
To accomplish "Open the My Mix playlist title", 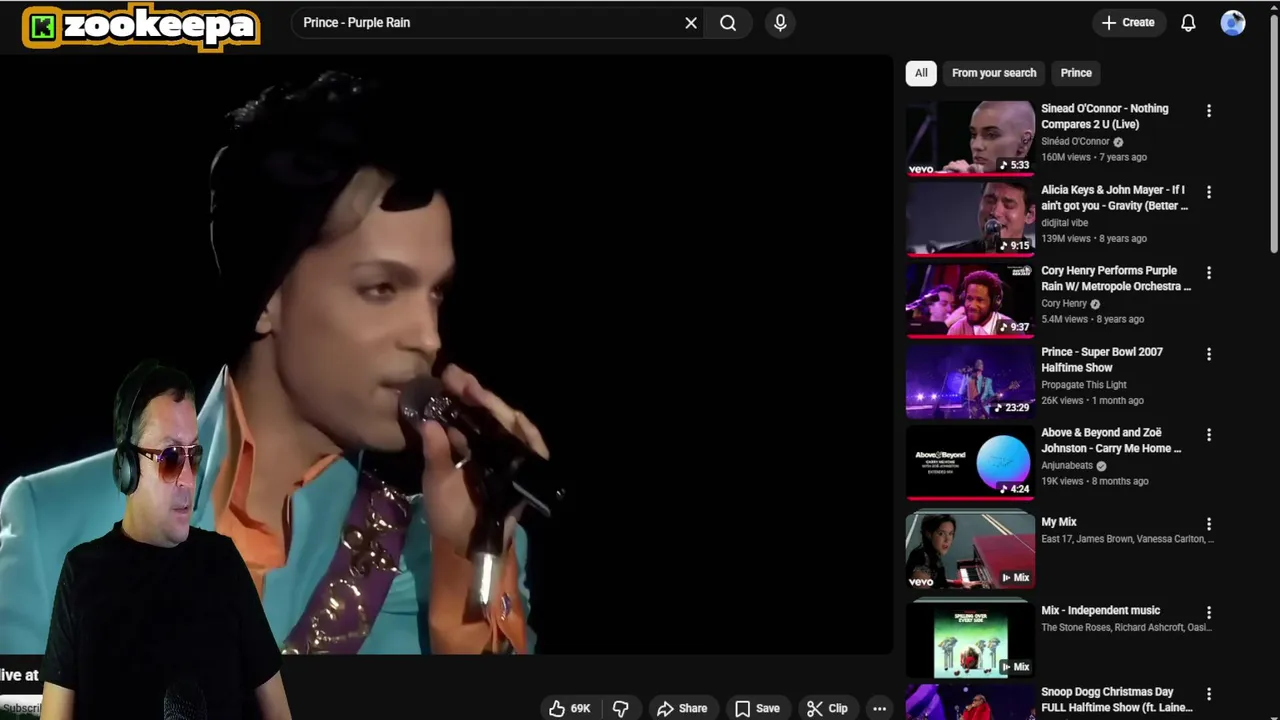I will (1059, 522).
